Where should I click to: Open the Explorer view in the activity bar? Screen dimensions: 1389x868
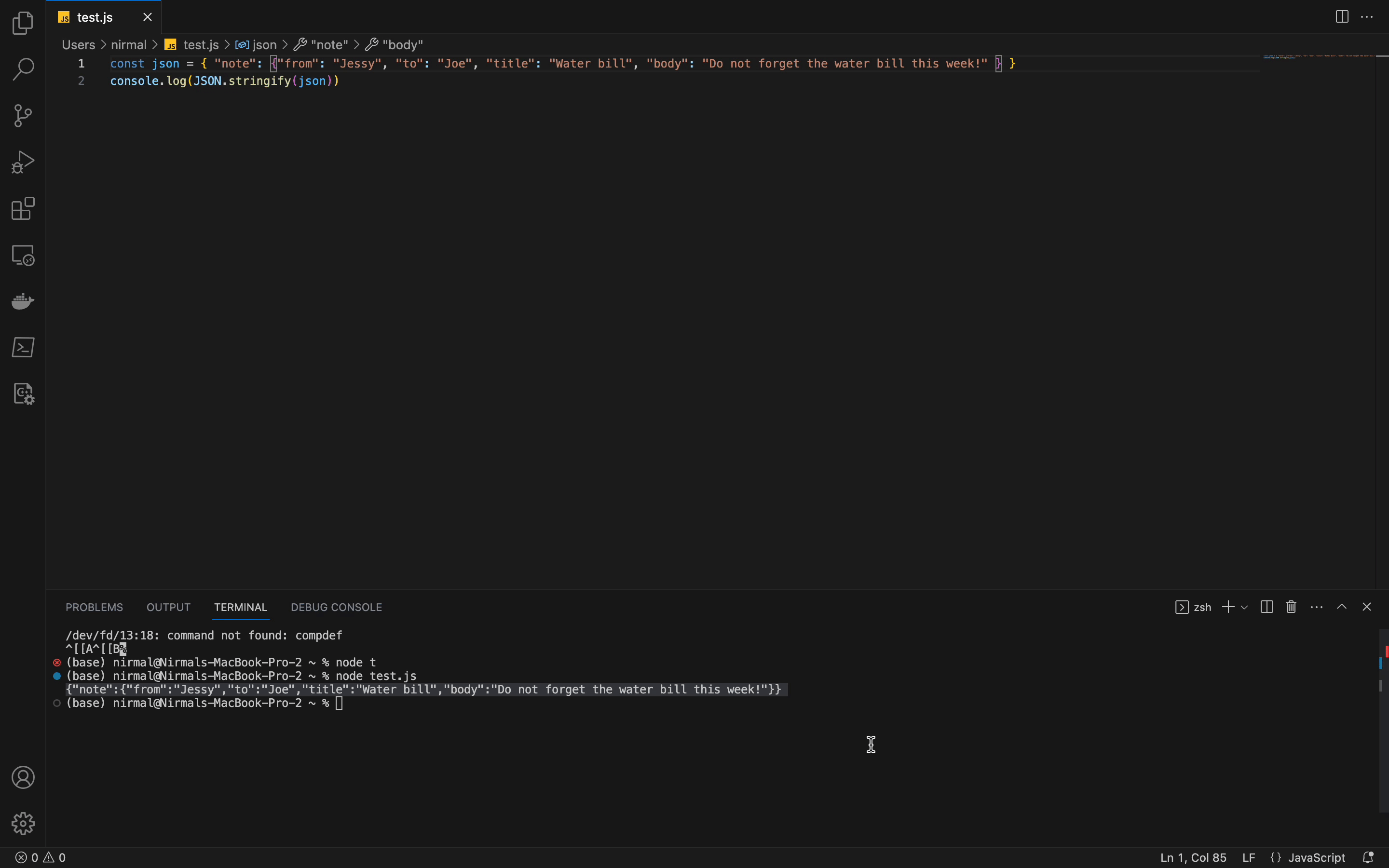coord(23,24)
